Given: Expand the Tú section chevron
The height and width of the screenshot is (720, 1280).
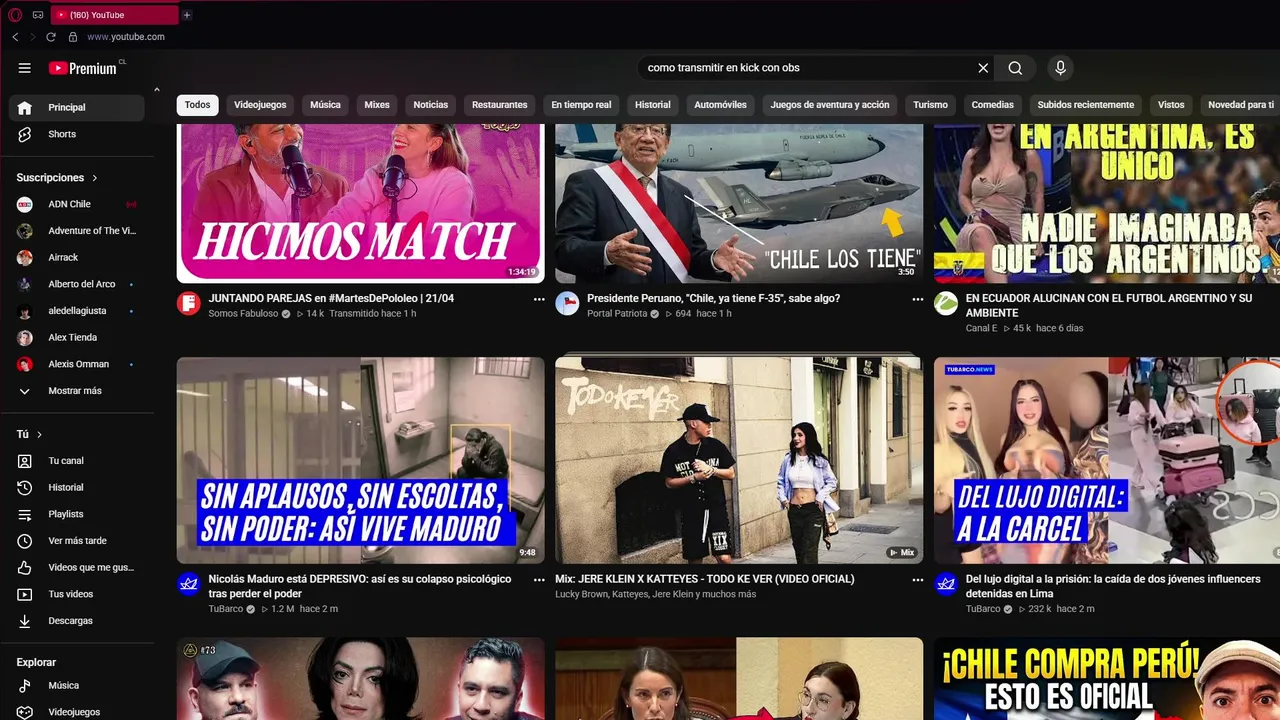Looking at the screenshot, I should 40,435.
